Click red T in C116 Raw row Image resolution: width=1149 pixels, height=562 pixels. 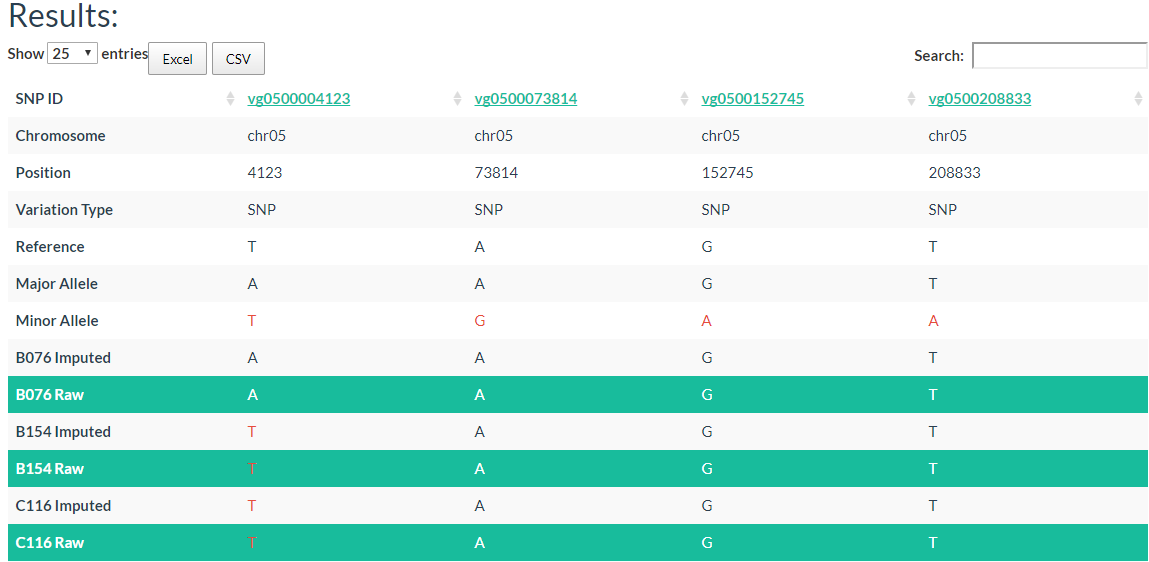pos(252,542)
